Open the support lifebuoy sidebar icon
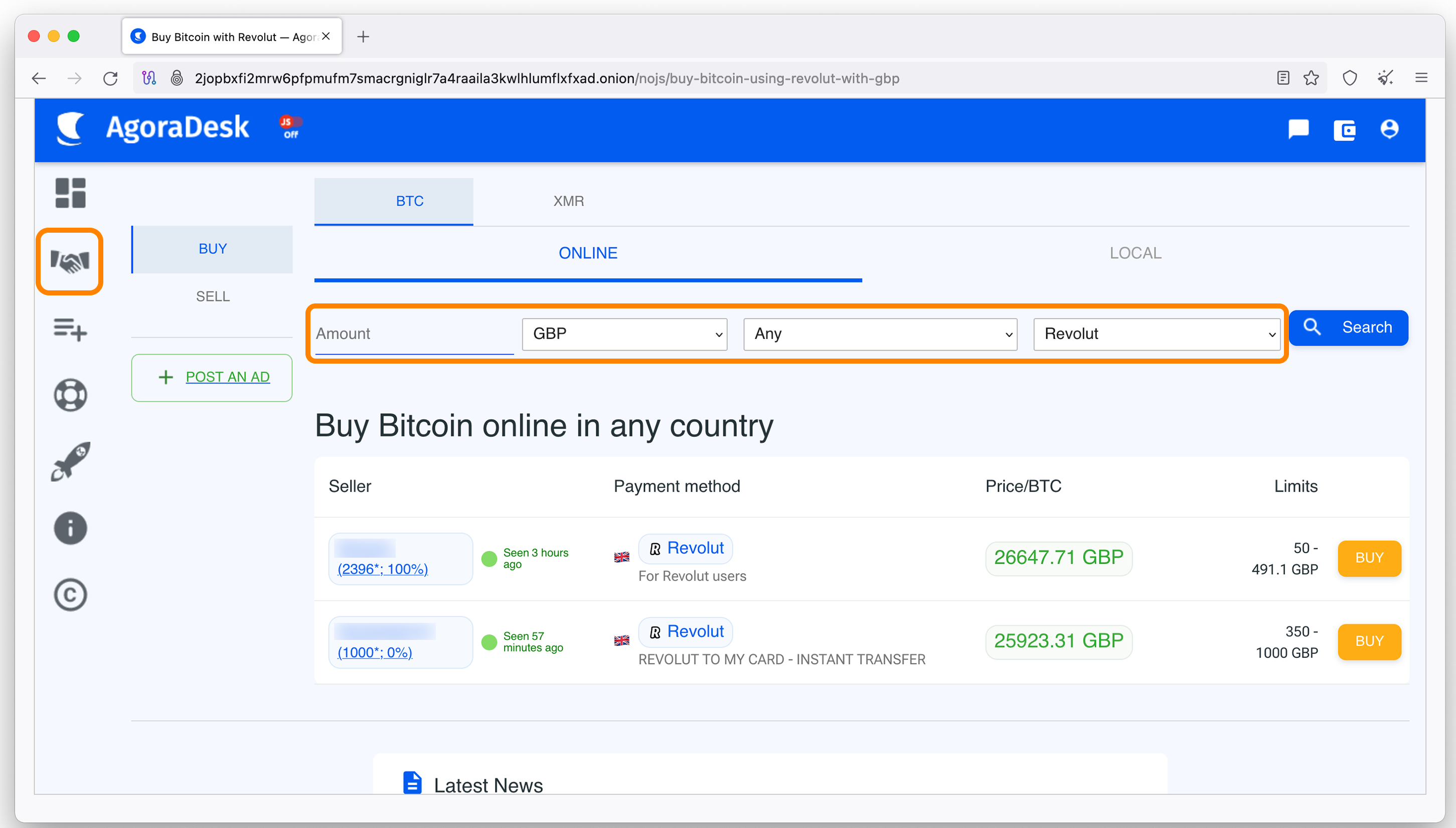This screenshot has width=1456, height=828. tap(70, 395)
